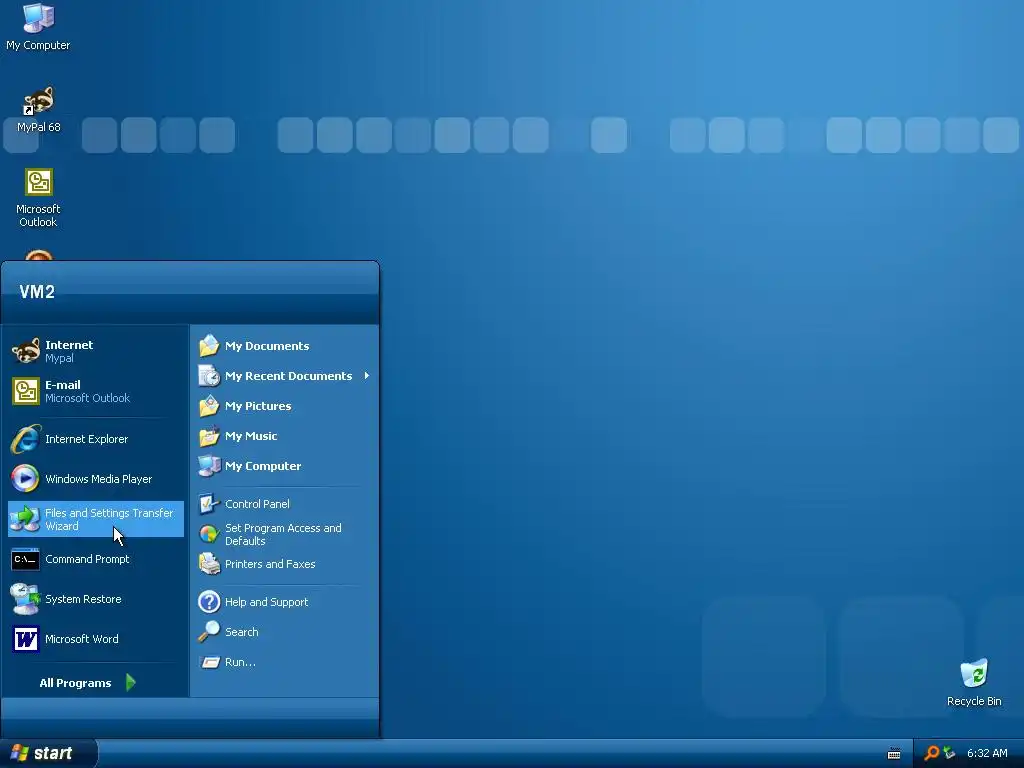The height and width of the screenshot is (768, 1024).
Task: Click the VM2 user name header
Action: tap(37, 291)
